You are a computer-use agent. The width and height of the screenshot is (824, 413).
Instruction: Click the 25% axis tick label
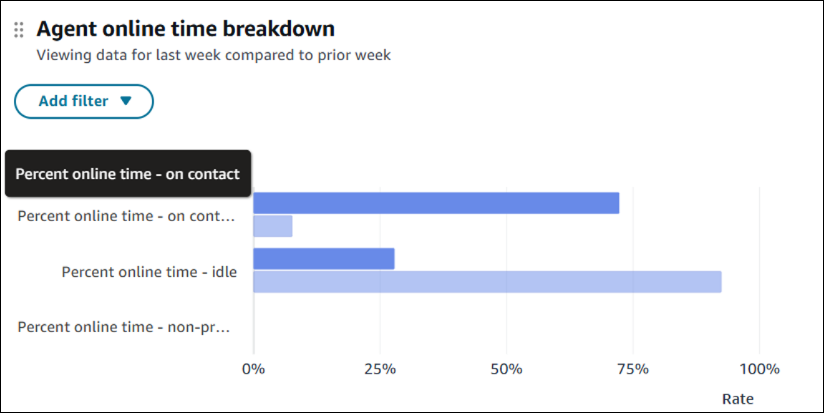(380, 368)
